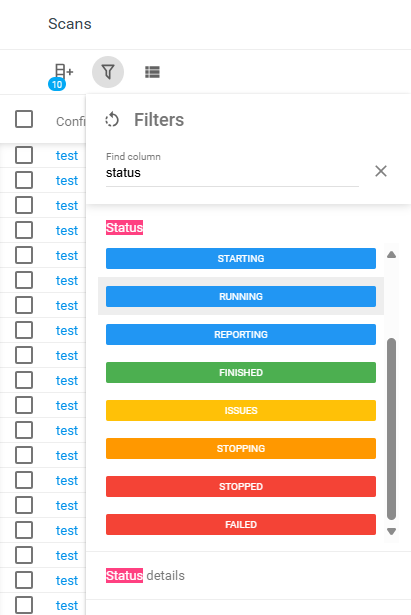Click the Find column input field
Image resolution: width=411 pixels, height=615 pixels.
pos(232,173)
